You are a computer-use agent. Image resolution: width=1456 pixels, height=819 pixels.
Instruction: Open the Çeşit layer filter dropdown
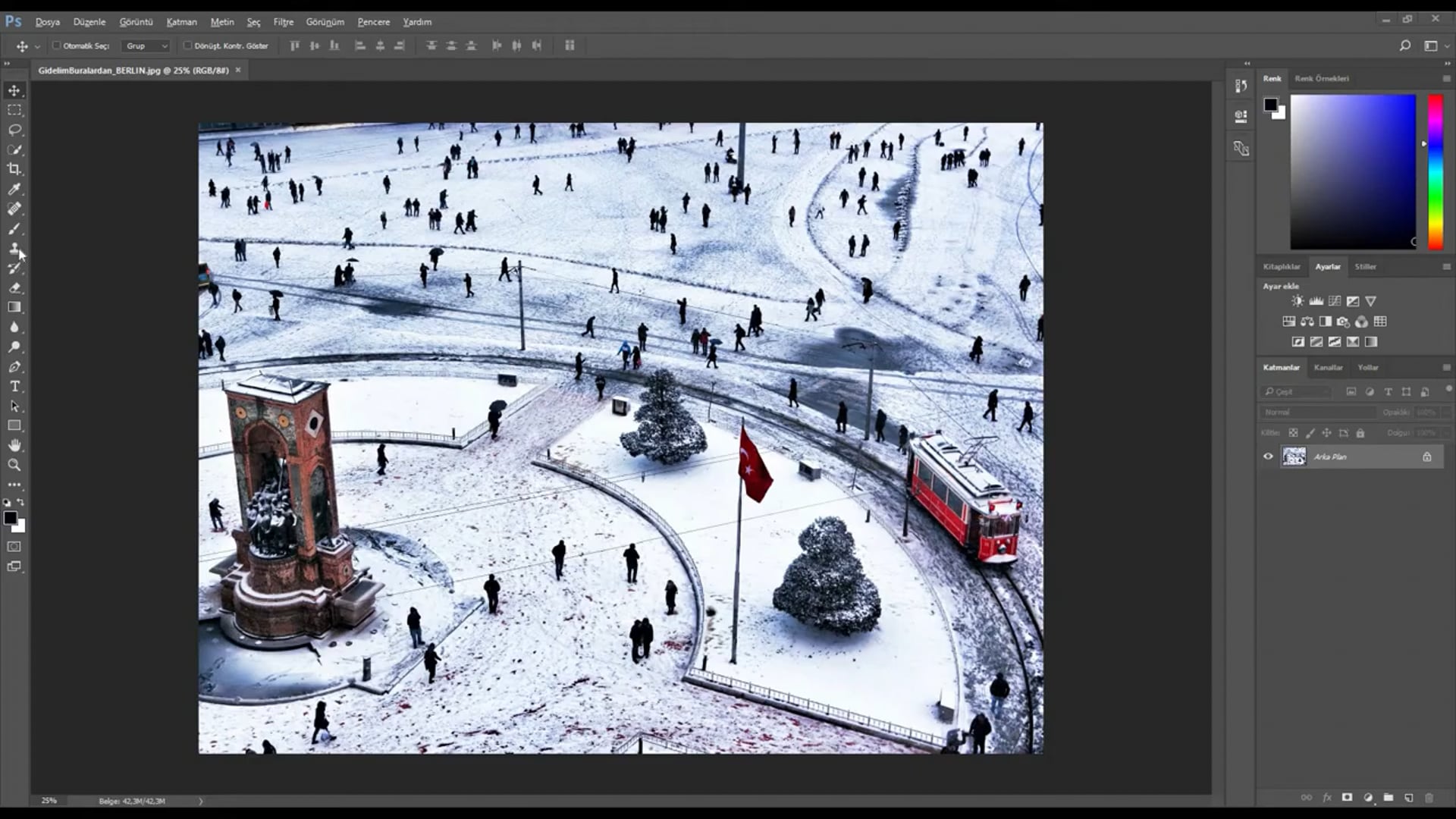(x=1295, y=391)
